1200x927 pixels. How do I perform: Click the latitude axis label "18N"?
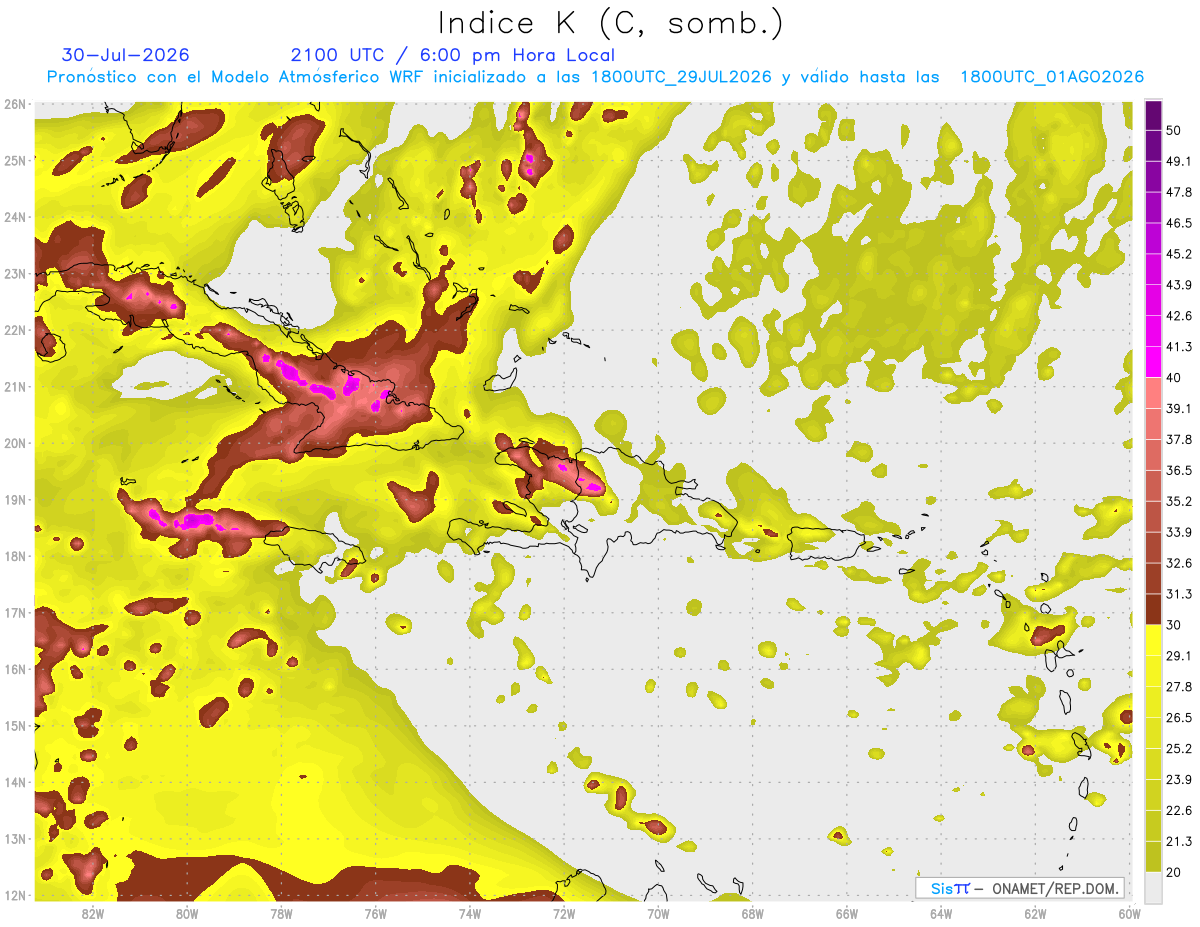[14, 556]
